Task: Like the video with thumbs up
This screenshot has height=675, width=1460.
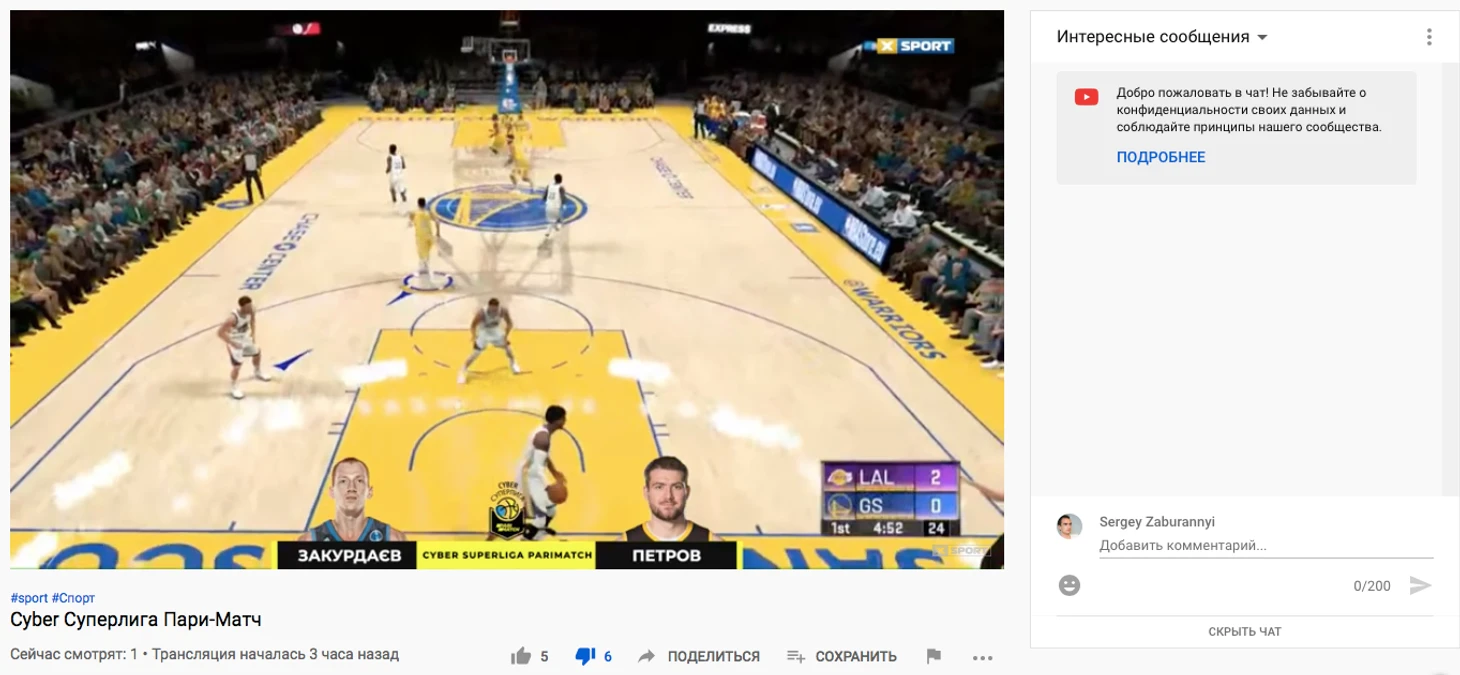Action: pyautogui.click(x=521, y=656)
